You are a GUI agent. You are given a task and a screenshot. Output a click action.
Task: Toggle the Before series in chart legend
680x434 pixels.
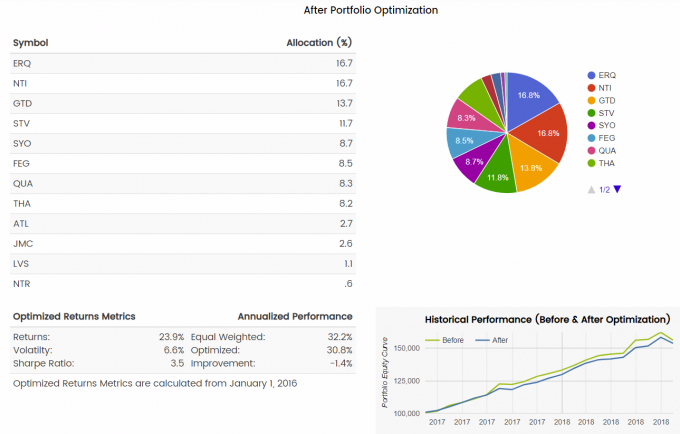coord(445,340)
